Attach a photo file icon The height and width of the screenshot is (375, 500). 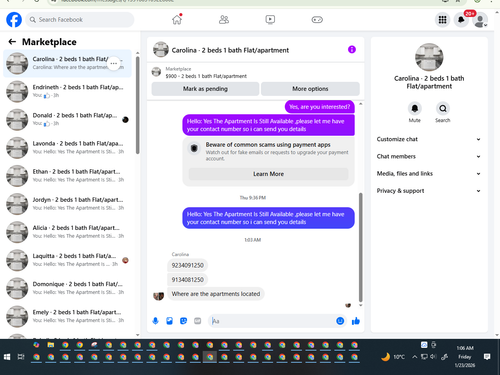pyautogui.click(x=169, y=321)
